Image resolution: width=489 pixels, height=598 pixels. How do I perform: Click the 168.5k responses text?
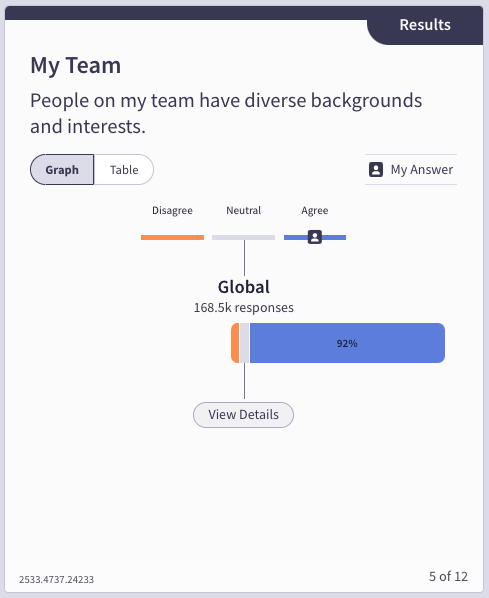[244, 307]
